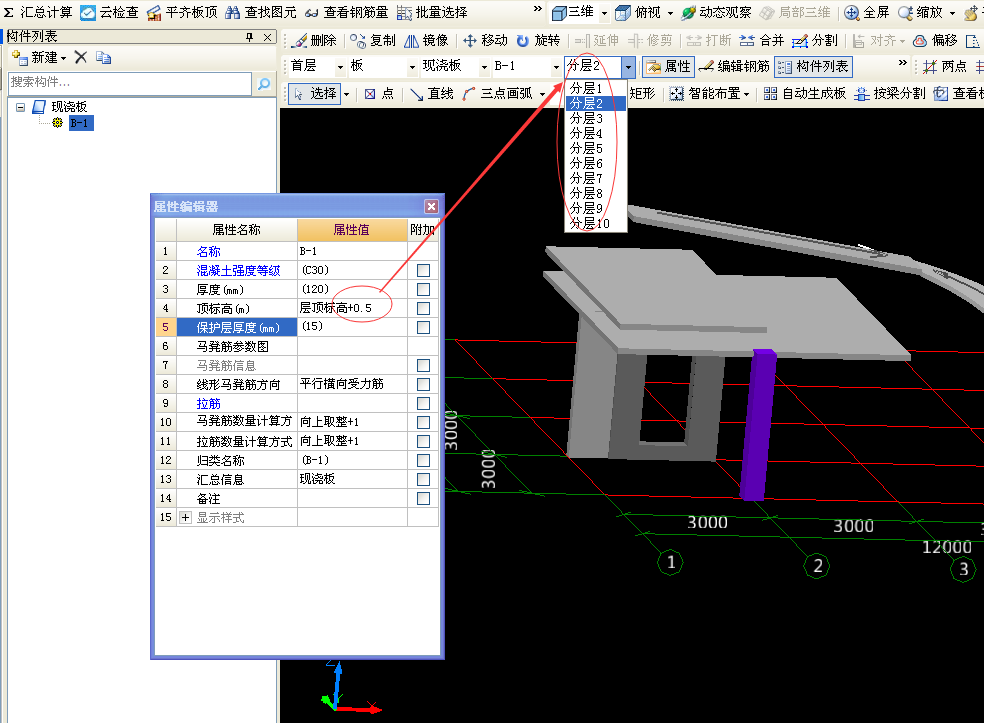Open 查找图元 find element tool
The image size is (984, 723).
(260, 12)
